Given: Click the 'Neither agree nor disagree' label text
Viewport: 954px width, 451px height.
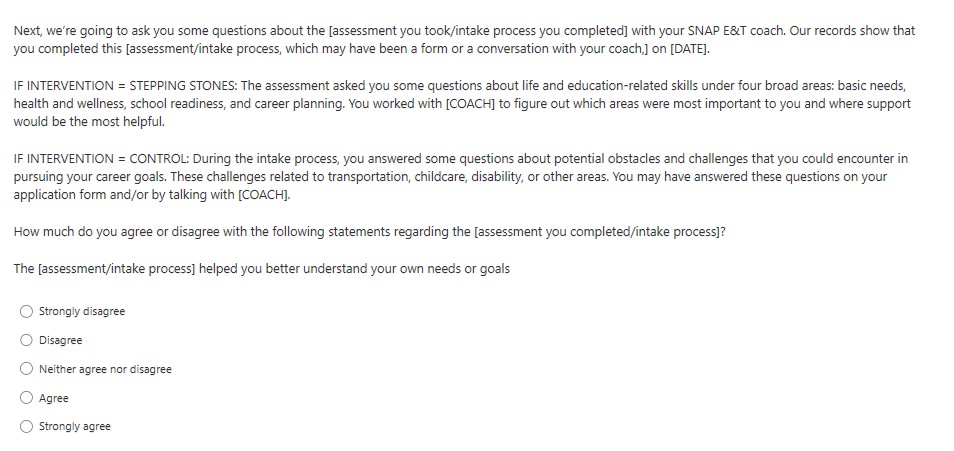Looking at the screenshot, I should (105, 369).
